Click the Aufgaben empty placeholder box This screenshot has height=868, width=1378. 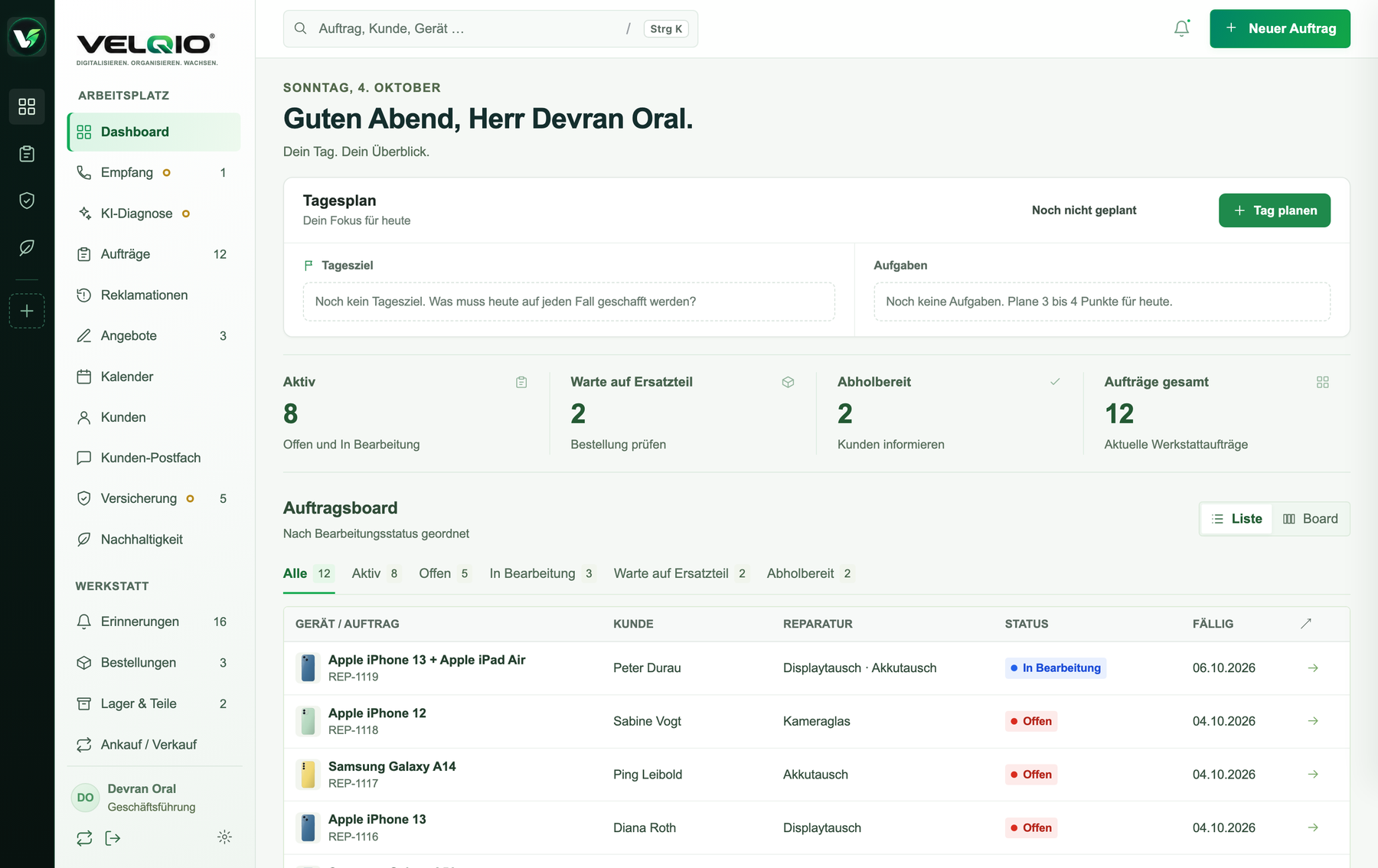click(1102, 302)
